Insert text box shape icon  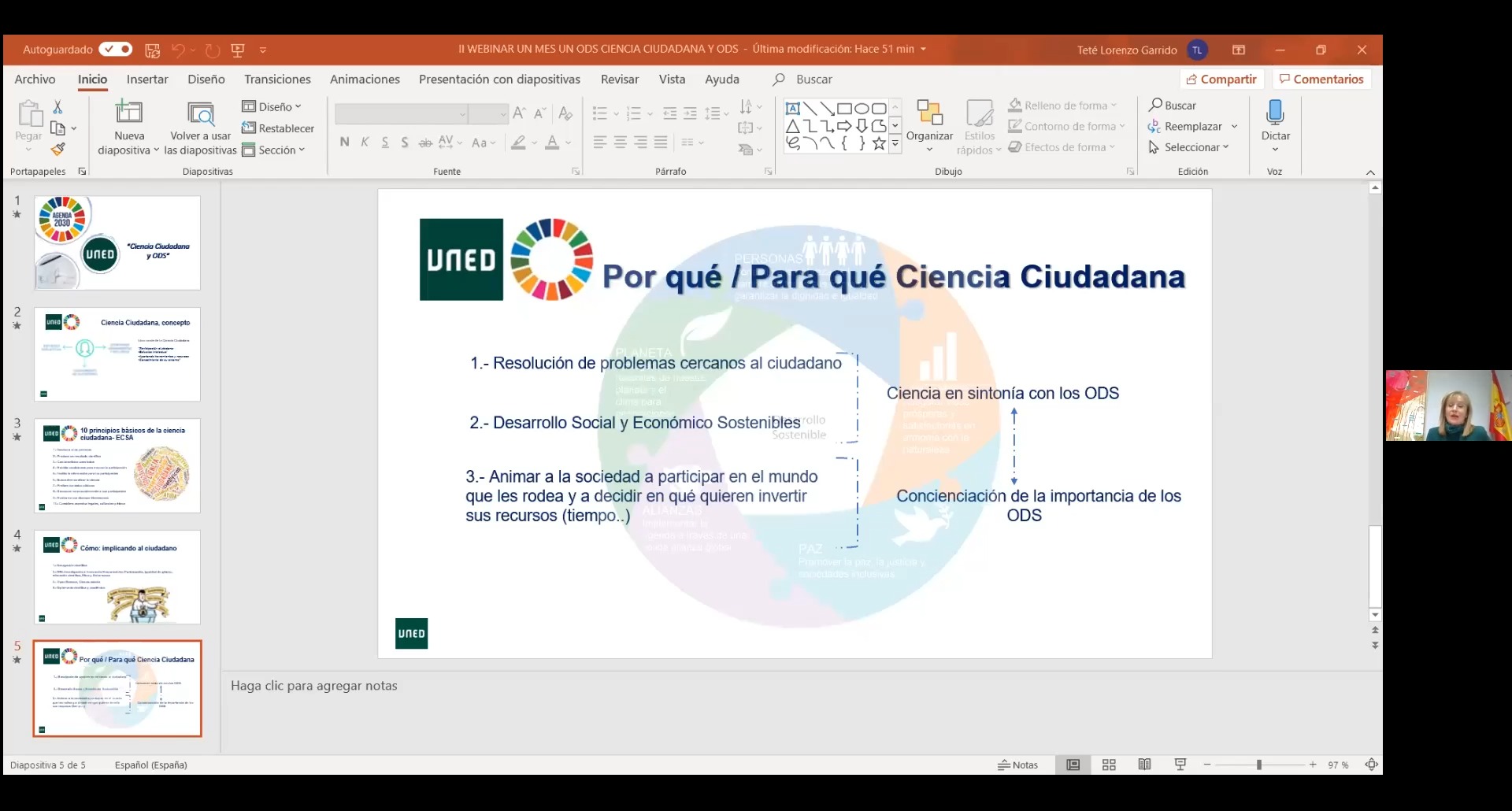pos(793,109)
